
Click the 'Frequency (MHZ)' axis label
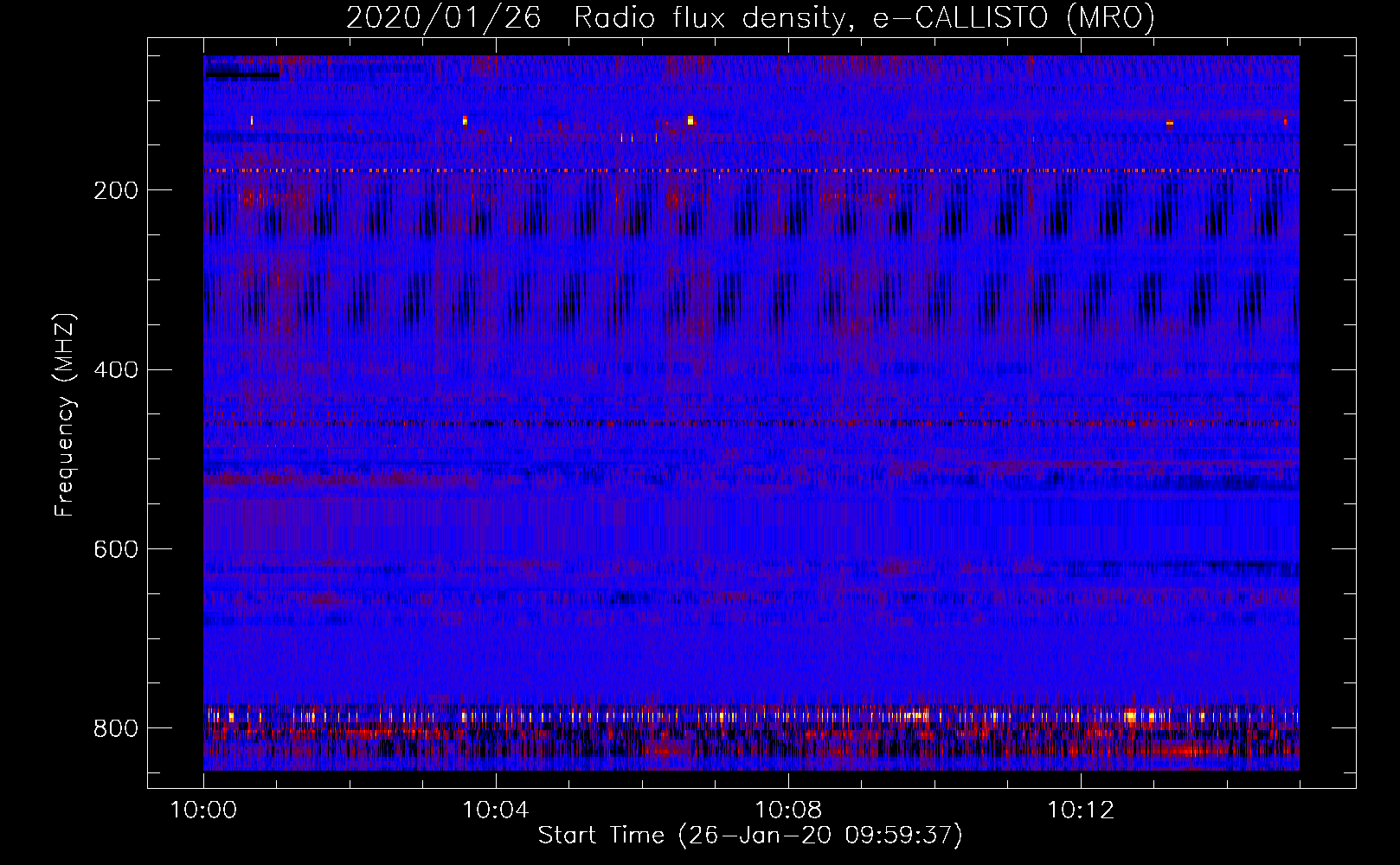click(65, 414)
